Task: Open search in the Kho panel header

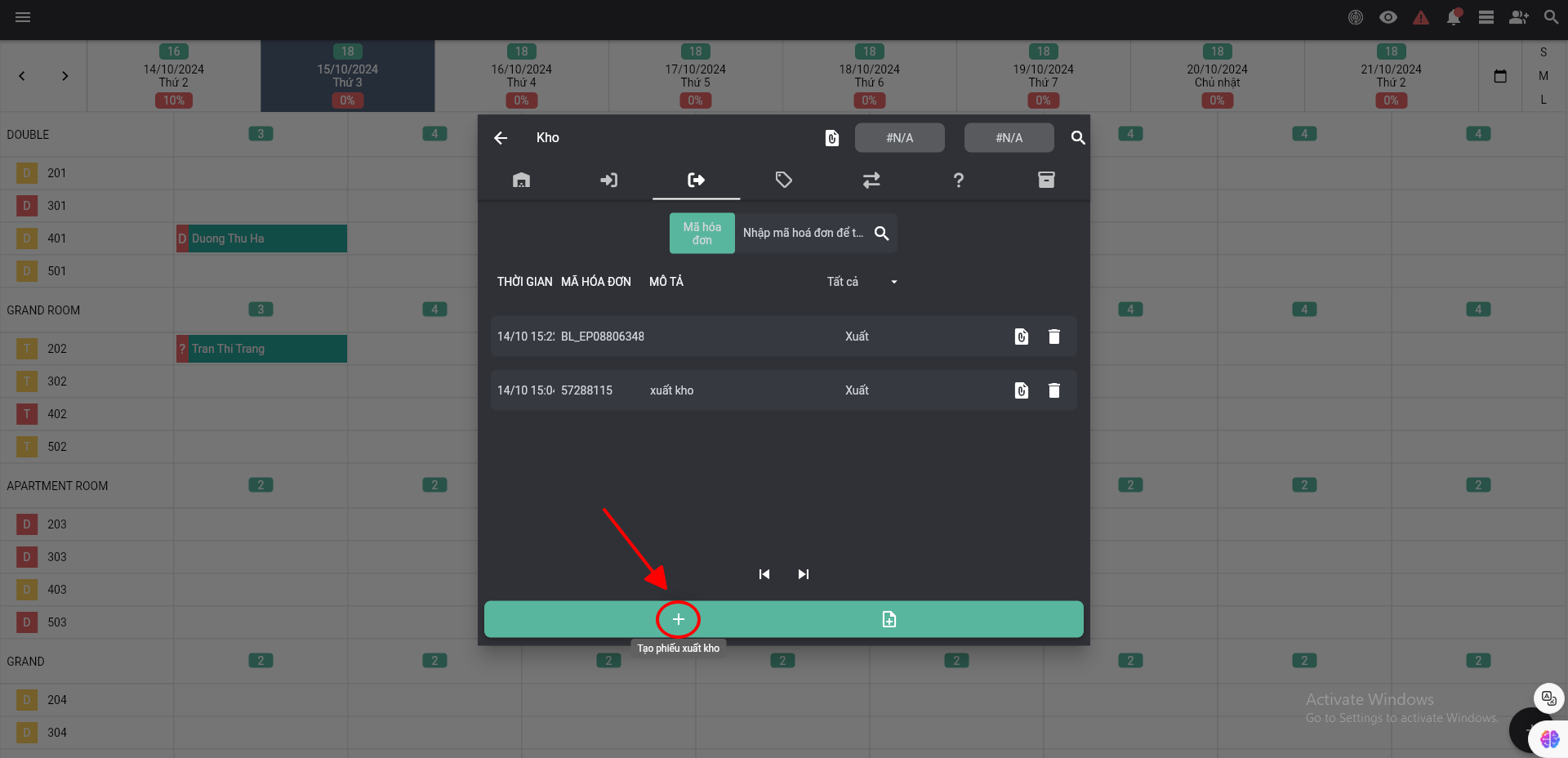Action: pyautogui.click(x=1078, y=138)
